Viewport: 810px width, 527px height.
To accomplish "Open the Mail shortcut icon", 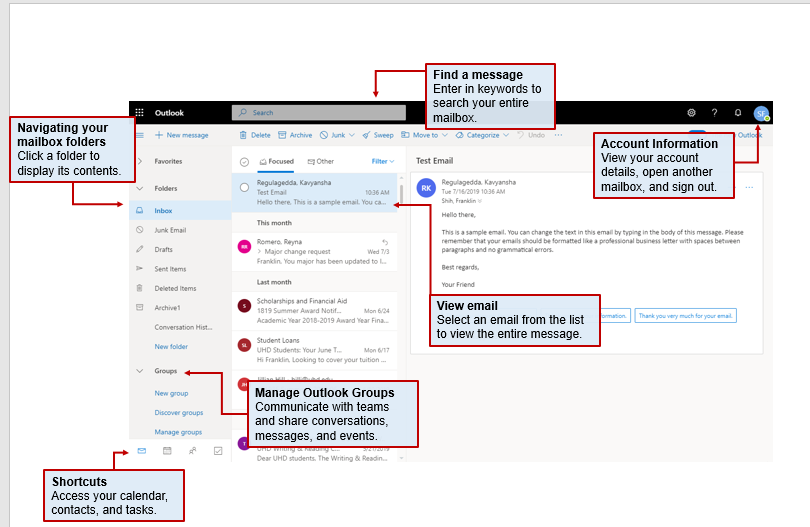I will coord(142,451).
